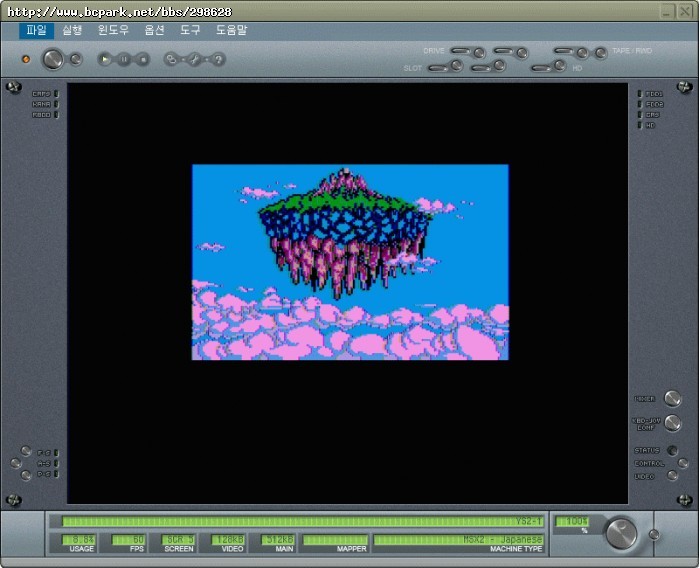This screenshot has height=568, width=700.
Task: Click the pill-shaped TAPE eject button
Action: click(x=563, y=51)
